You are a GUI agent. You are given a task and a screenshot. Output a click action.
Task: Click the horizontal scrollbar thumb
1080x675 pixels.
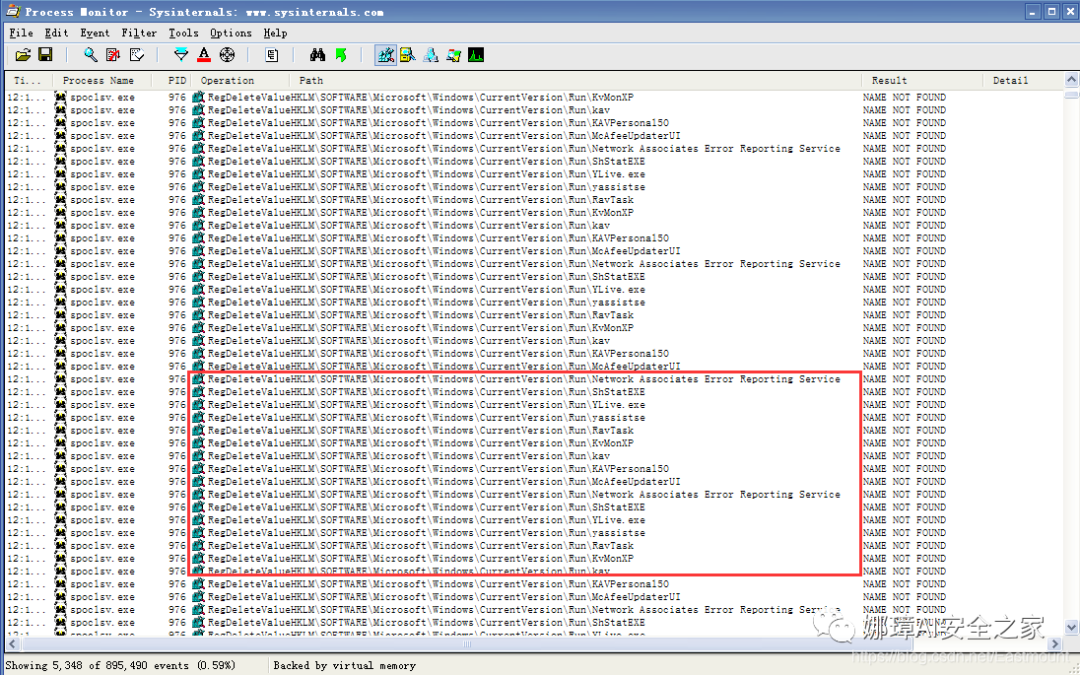click(467, 644)
